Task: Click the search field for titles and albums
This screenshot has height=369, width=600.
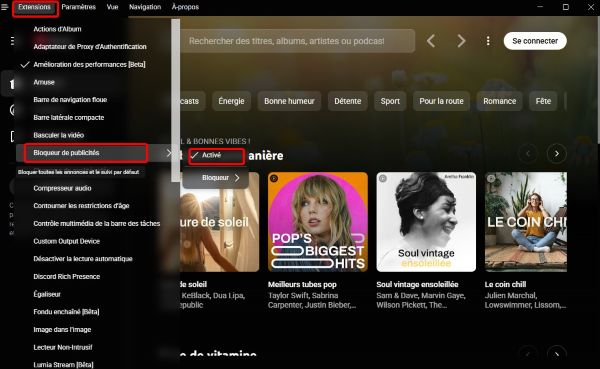Action: [298, 41]
